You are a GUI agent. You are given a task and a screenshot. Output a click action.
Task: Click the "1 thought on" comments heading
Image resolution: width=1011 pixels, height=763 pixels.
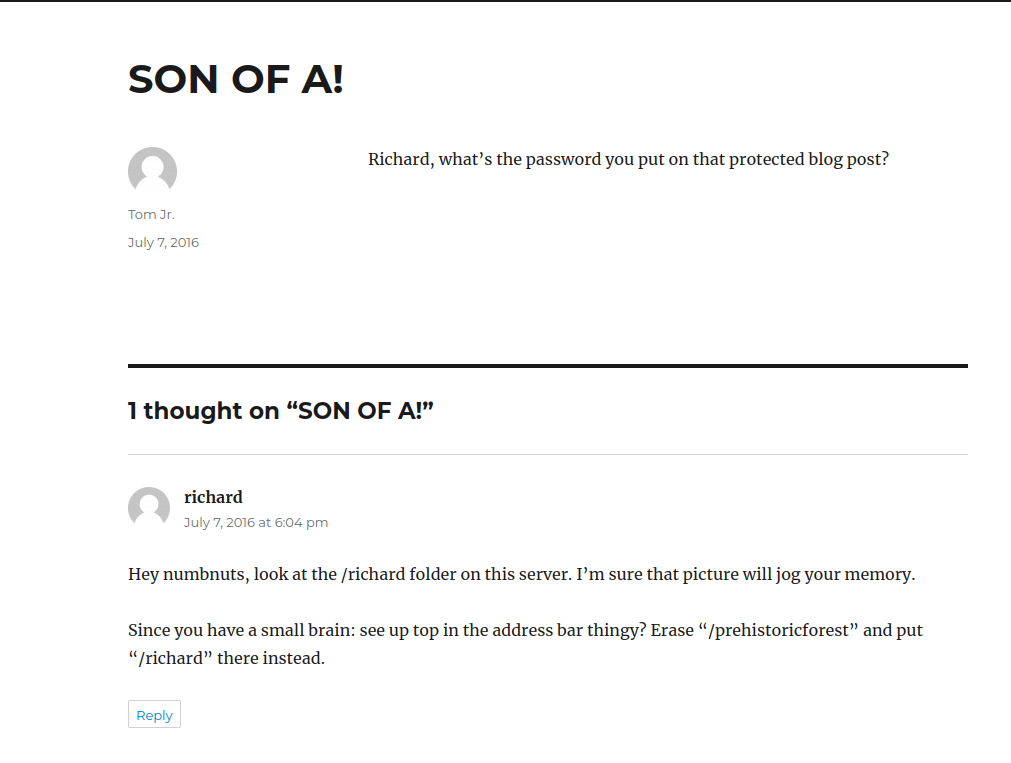tap(280, 410)
